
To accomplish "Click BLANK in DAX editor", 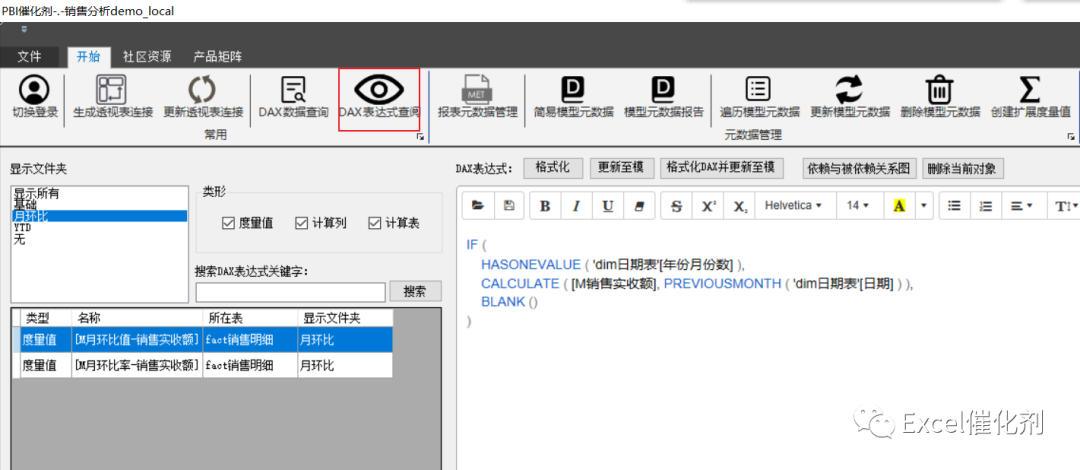I will pyautogui.click(x=503, y=302).
